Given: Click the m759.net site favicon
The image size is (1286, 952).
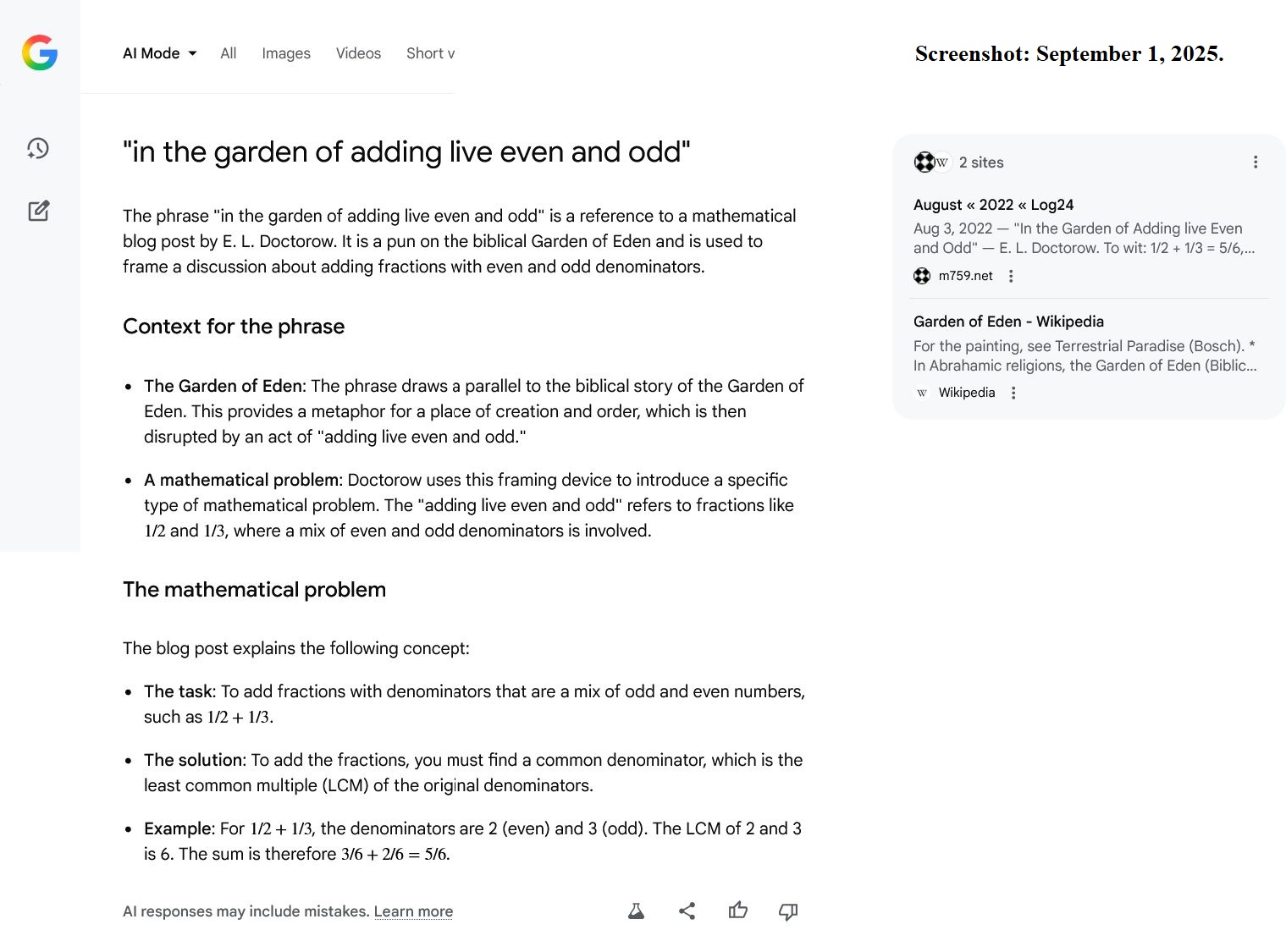Looking at the screenshot, I should tap(922, 276).
